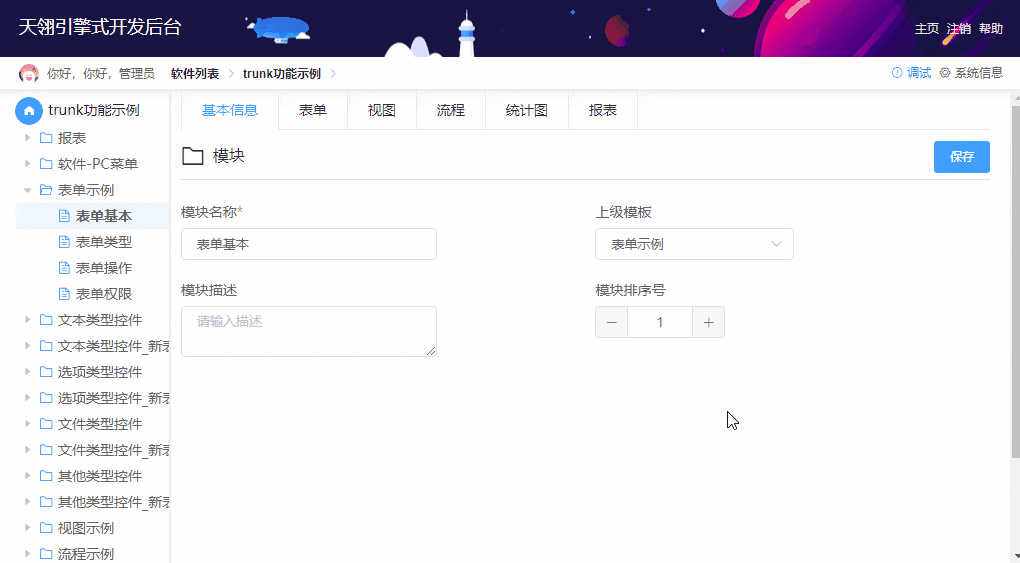
Task: Click the folder icon next to 报表
Action: point(46,138)
